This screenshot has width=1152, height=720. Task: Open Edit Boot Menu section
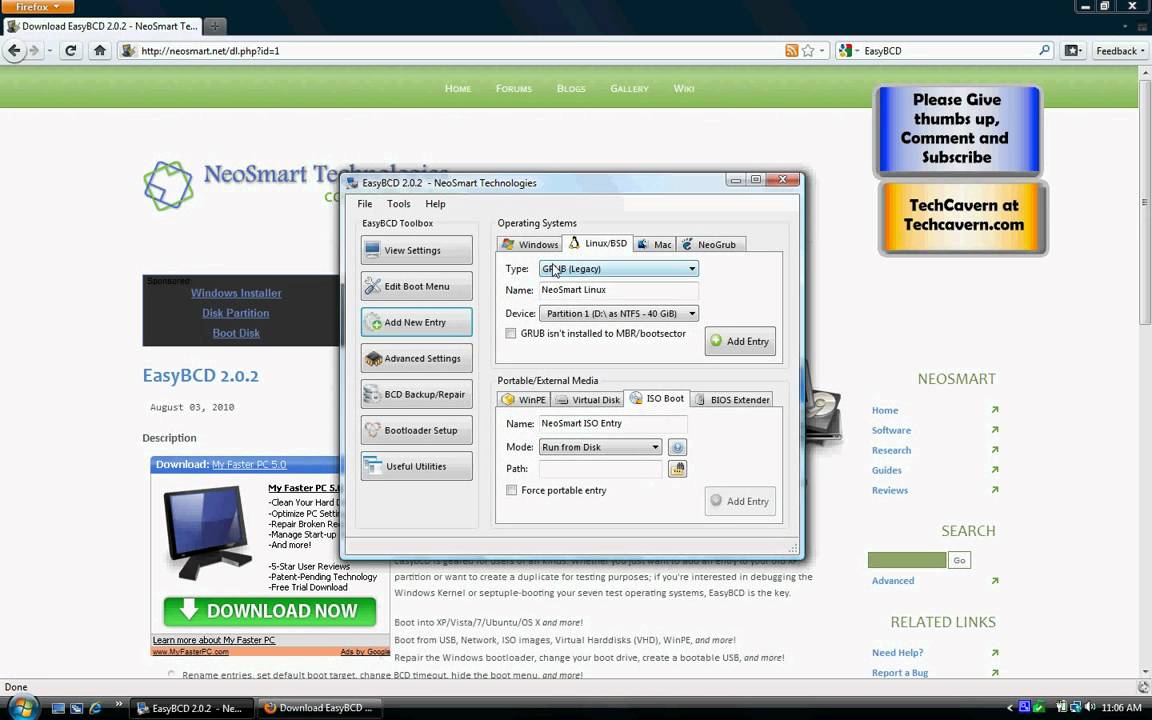pyautogui.click(x=416, y=286)
